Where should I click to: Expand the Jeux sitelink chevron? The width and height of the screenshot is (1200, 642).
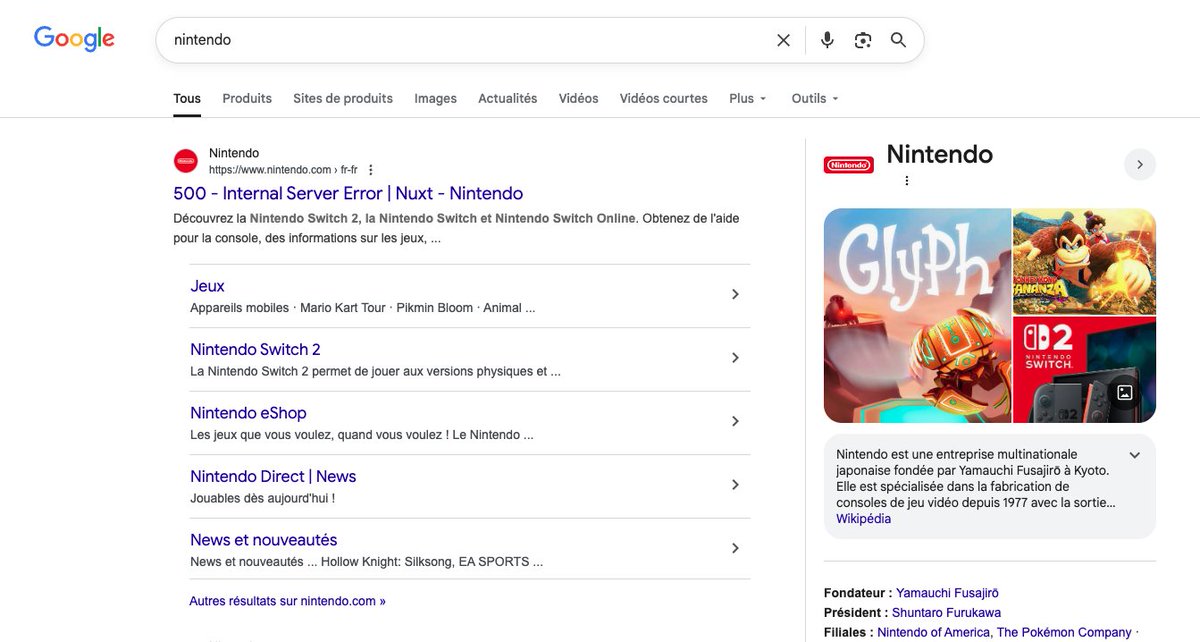click(735, 295)
